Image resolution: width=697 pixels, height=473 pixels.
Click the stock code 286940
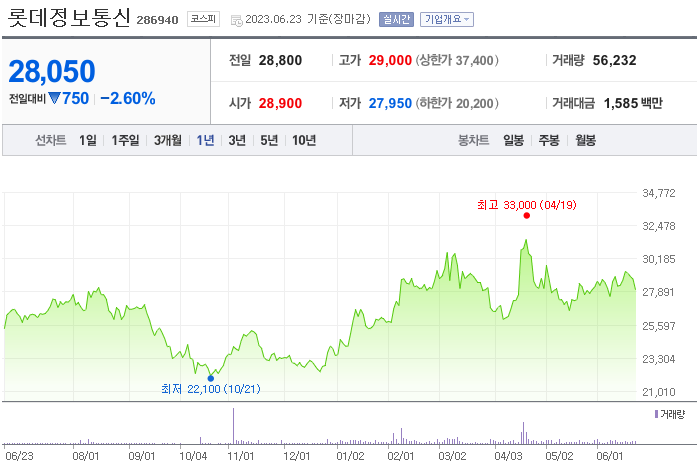(x=157, y=20)
